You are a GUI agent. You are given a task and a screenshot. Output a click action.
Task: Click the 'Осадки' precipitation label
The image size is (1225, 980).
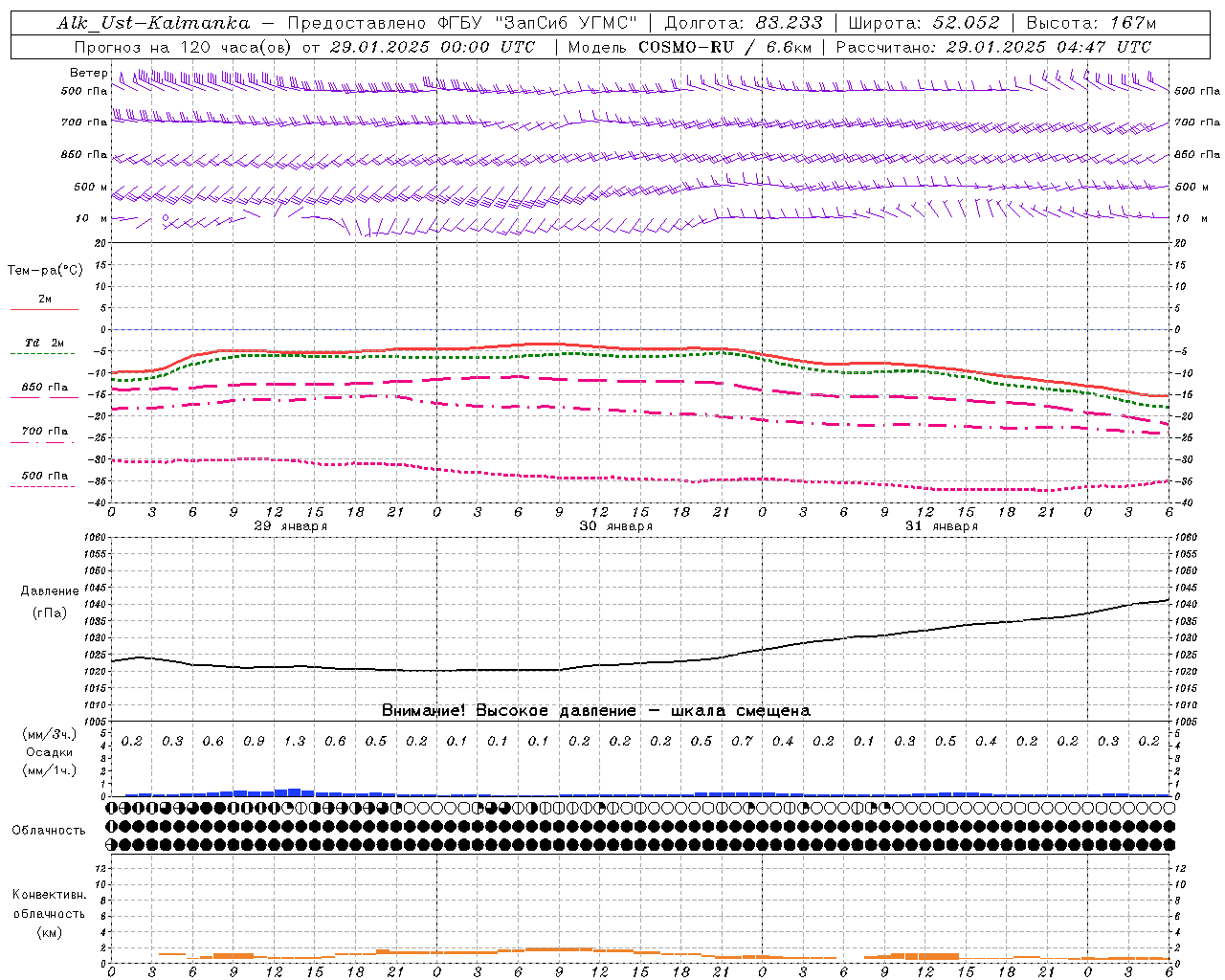click(x=50, y=752)
